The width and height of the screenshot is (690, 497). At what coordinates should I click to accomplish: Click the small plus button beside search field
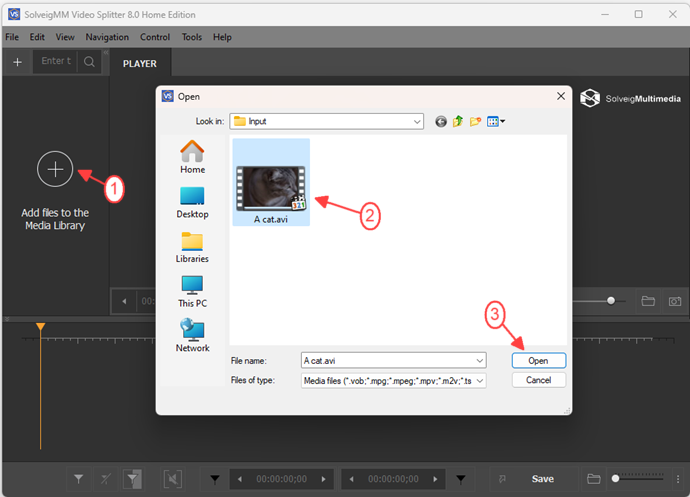18,62
